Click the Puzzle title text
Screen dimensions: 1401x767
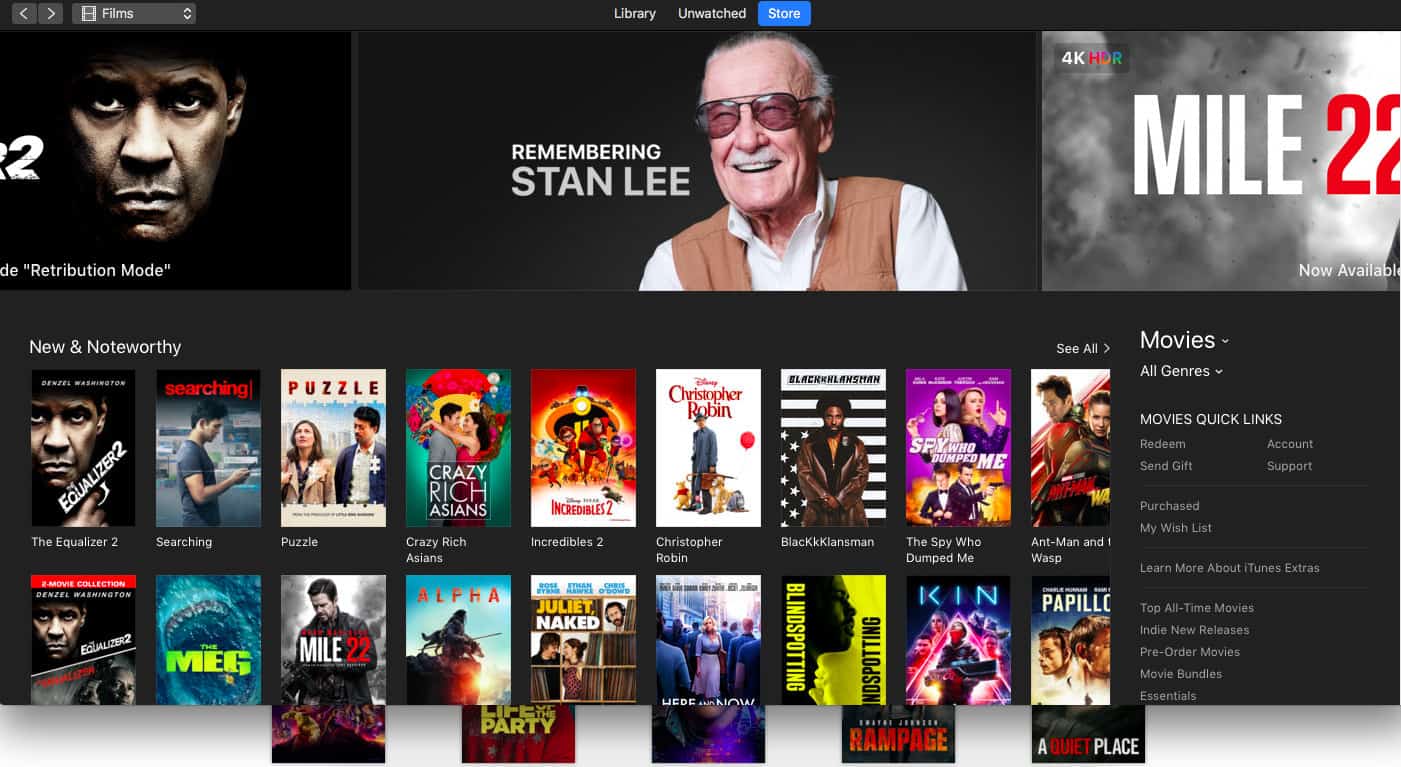point(299,542)
